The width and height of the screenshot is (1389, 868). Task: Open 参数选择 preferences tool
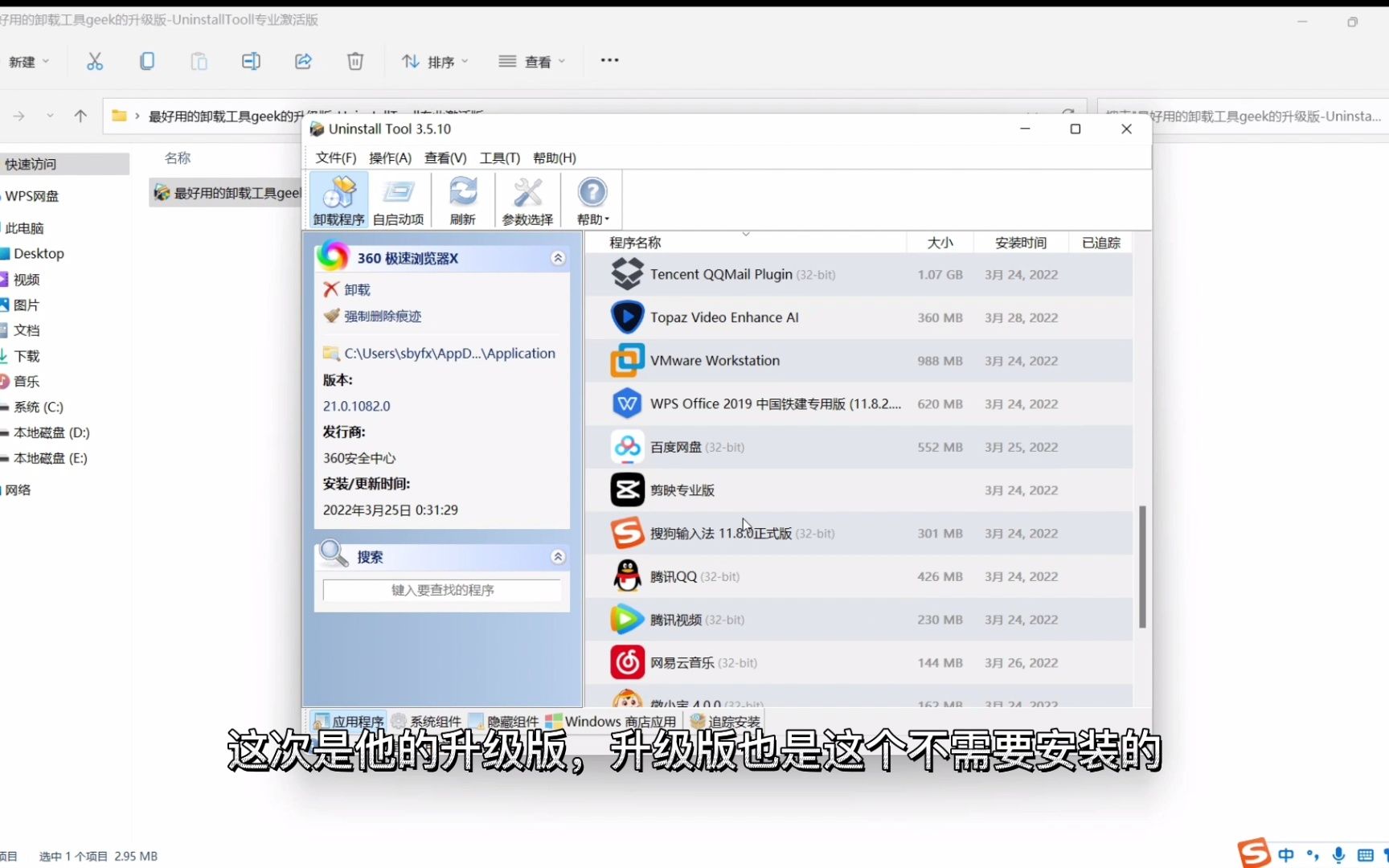click(x=527, y=200)
